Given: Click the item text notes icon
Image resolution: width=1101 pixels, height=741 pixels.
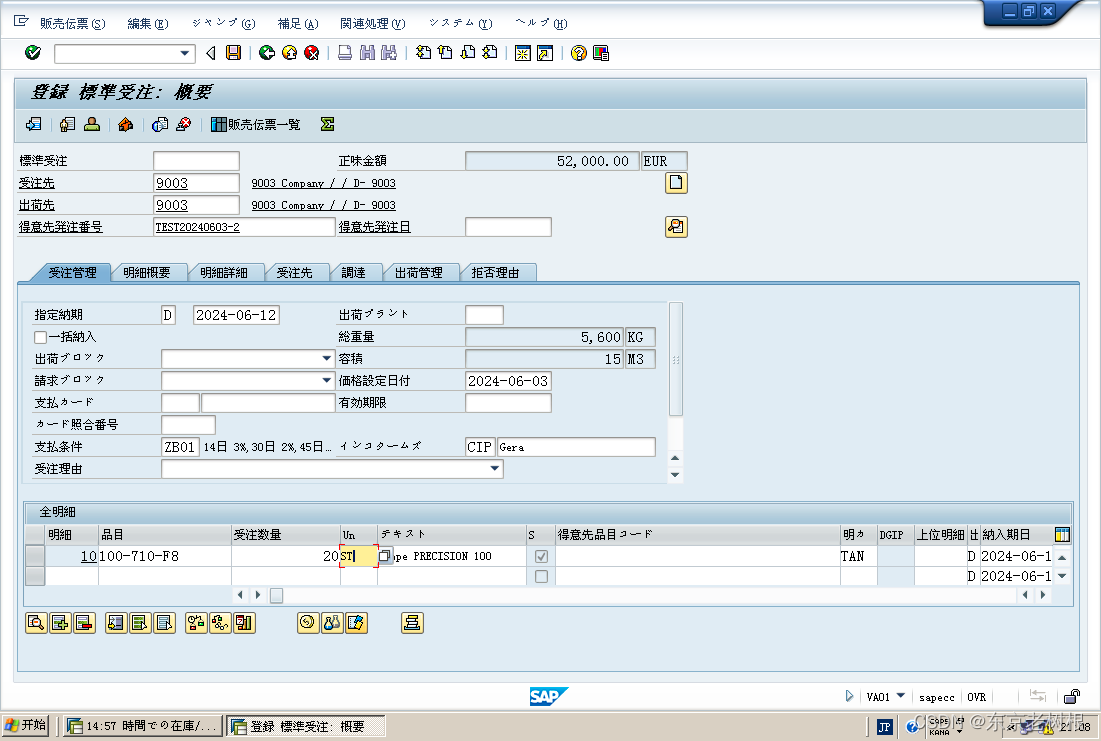Looking at the screenshot, I should coord(357,623).
